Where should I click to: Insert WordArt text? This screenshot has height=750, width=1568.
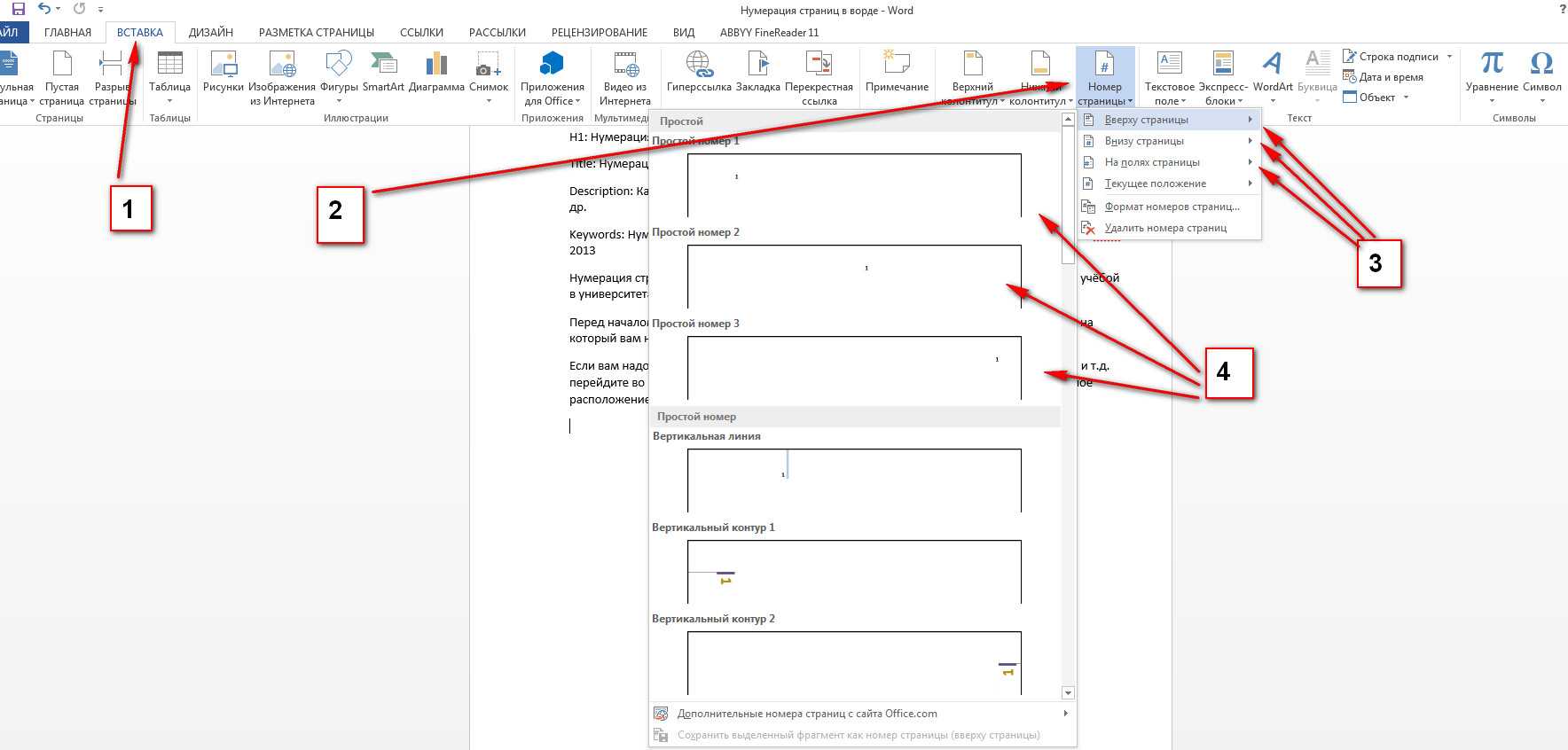(1273, 78)
